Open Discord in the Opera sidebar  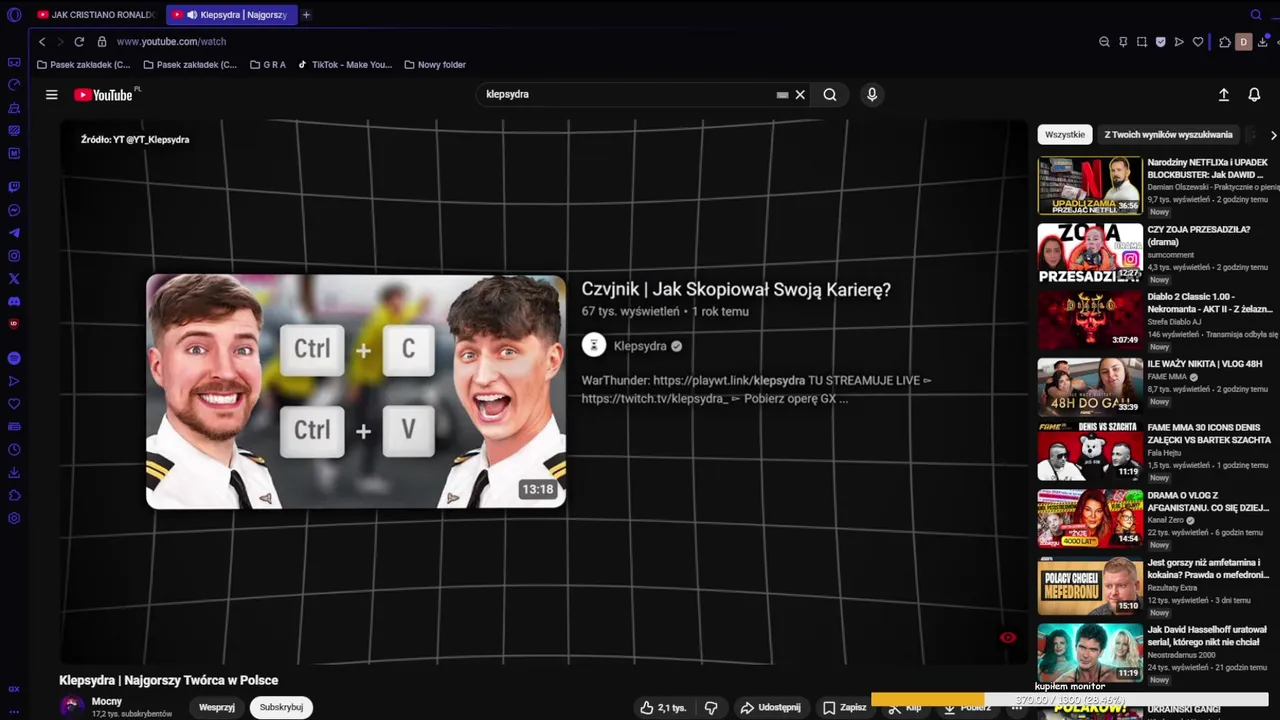14,301
